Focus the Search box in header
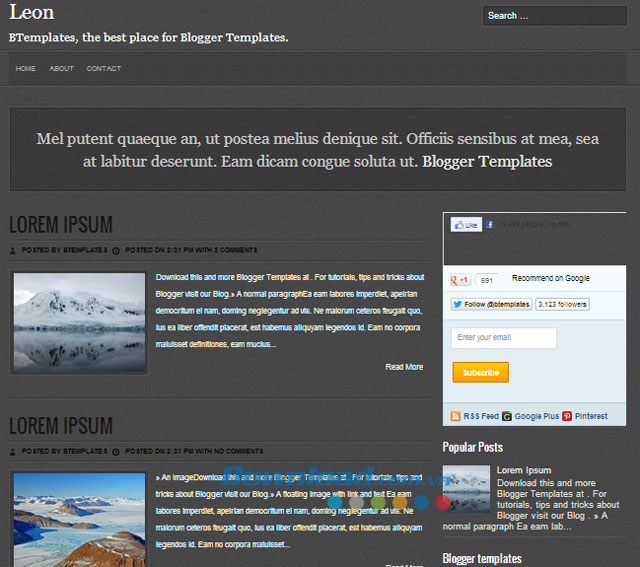Screen dimensions: 640x567 pos(555,16)
